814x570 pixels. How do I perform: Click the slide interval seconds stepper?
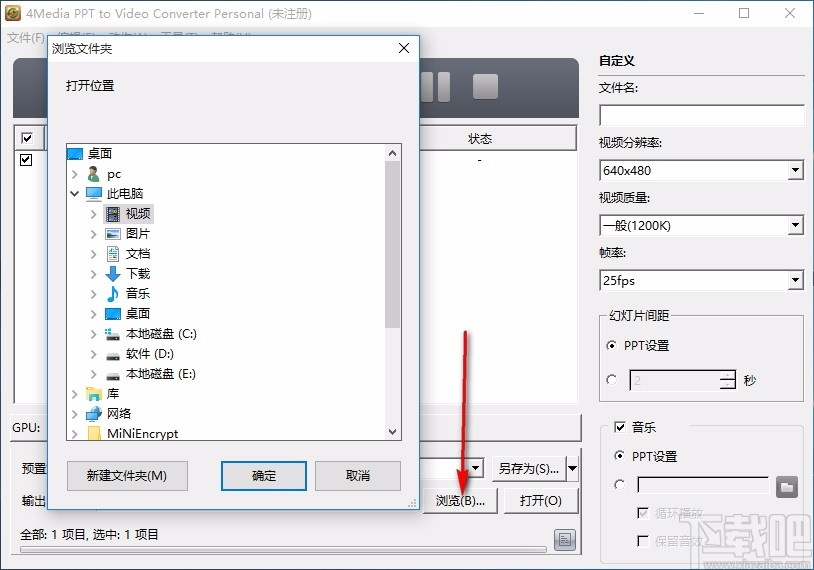pyautogui.click(x=728, y=380)
